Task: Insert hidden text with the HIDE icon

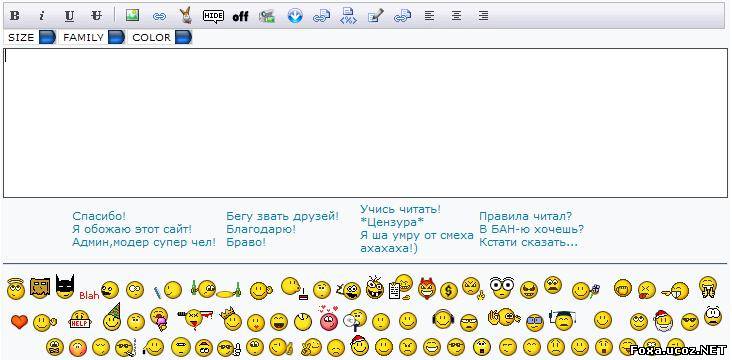Action: (x=213, y=16)
